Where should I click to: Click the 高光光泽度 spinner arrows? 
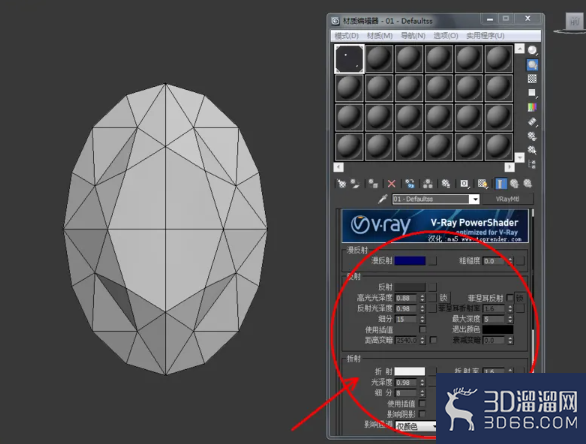(422, 298)
